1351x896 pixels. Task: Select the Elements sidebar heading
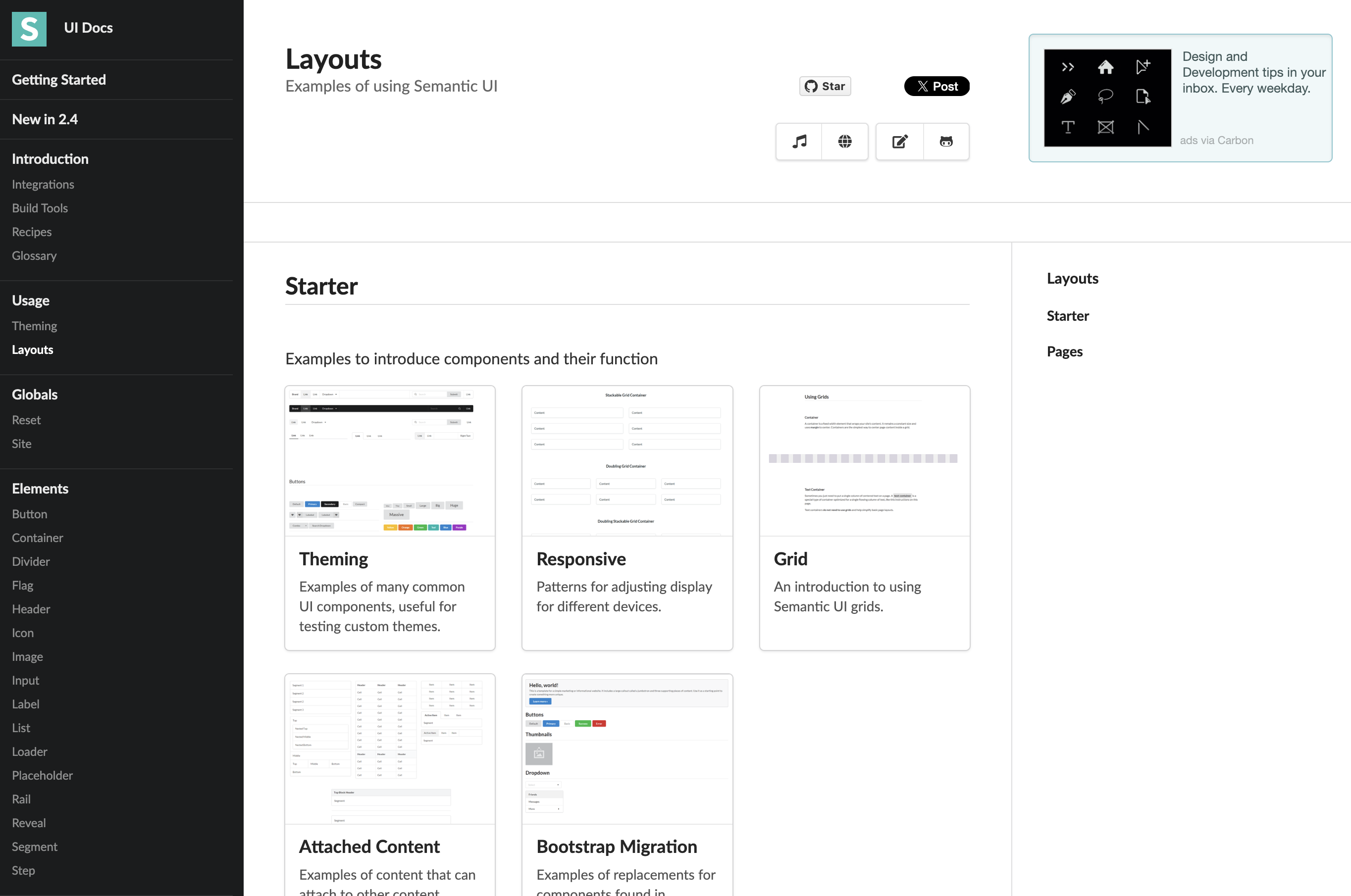pos(40,489)
